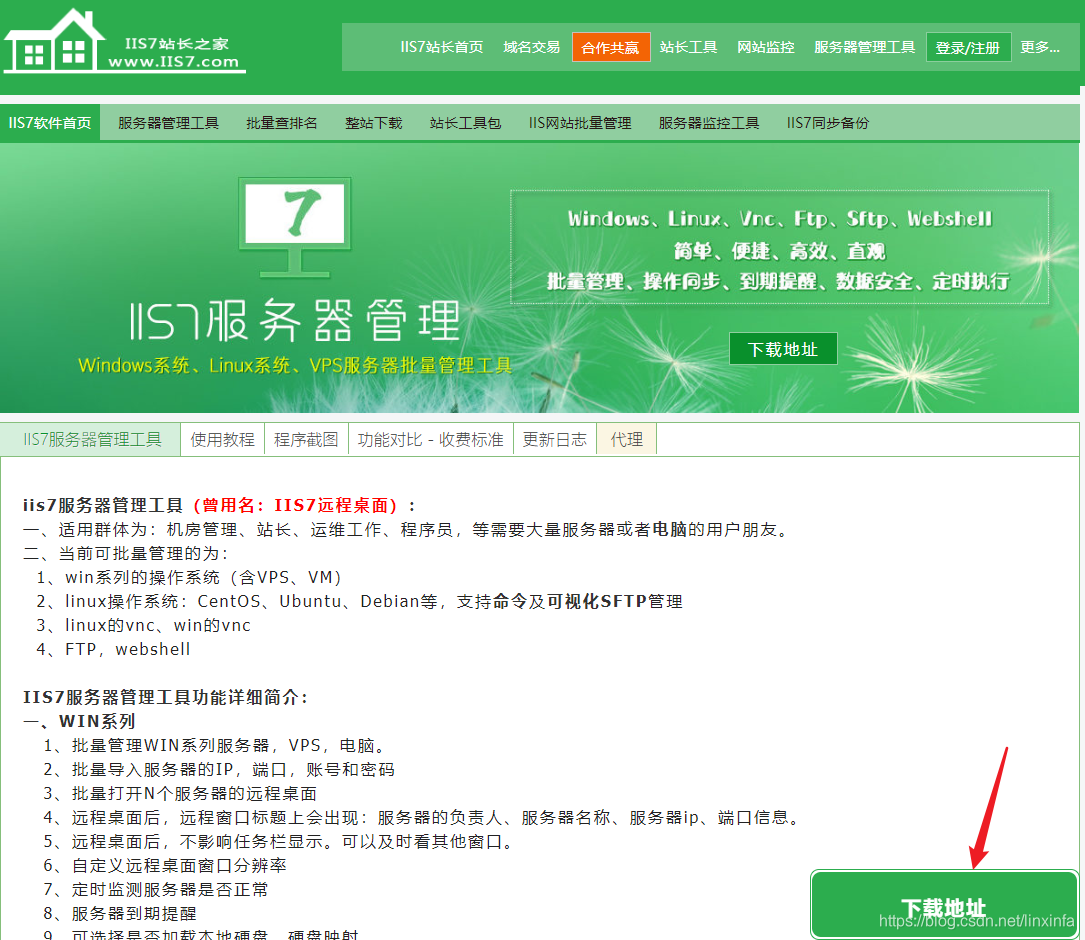The width and height of the screenshot is (1085, 940).
Task: Click the orange 合作共赢 button
Action: pyautogui.click(x=611, y=47)
